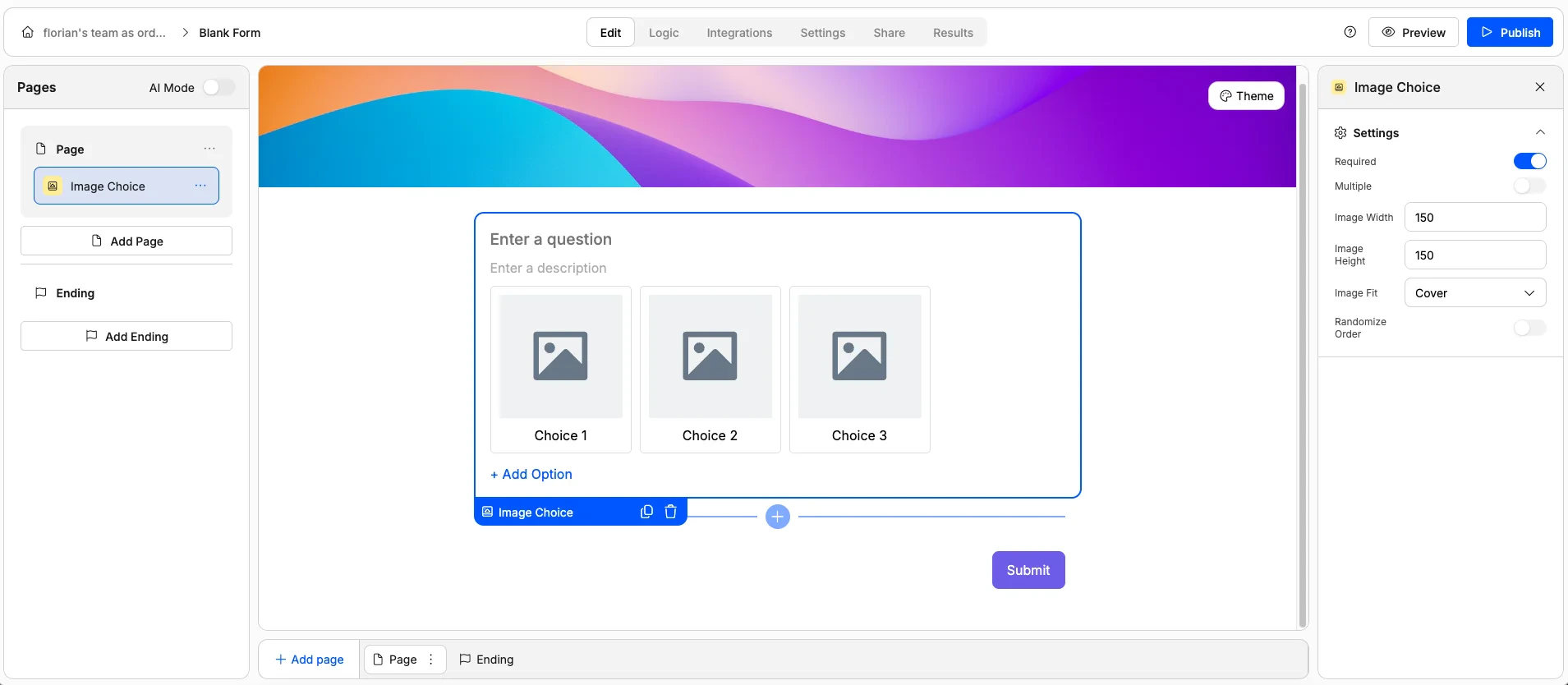Click Add Page button in sidebar
Screen dimensions: 1568x685
[x=126, y=241]
